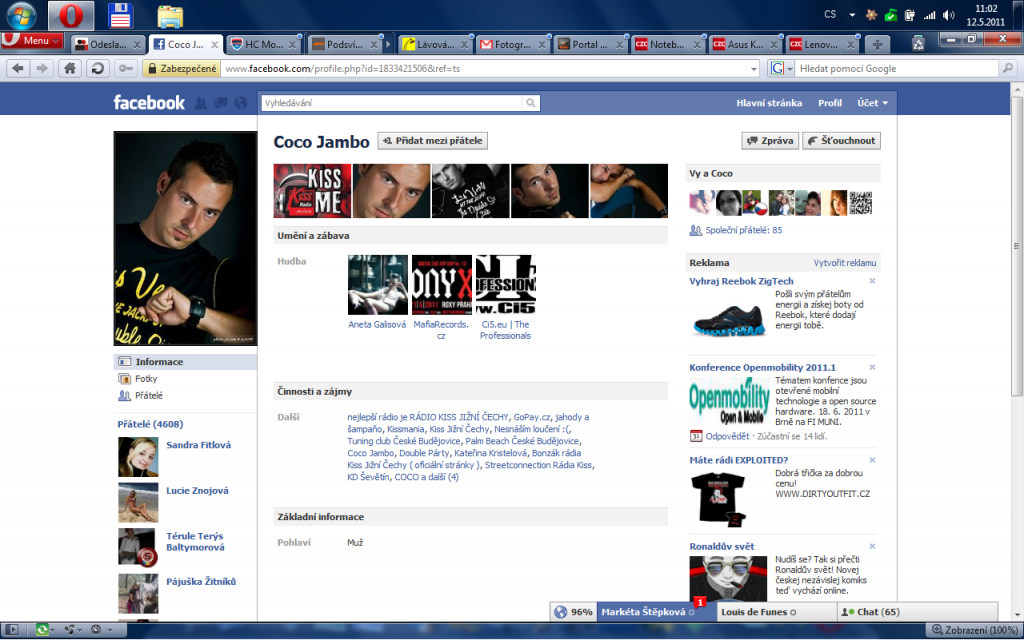Click the browser Back arrow
This screenshot has height=640, width=1024.
coord(18,68)
